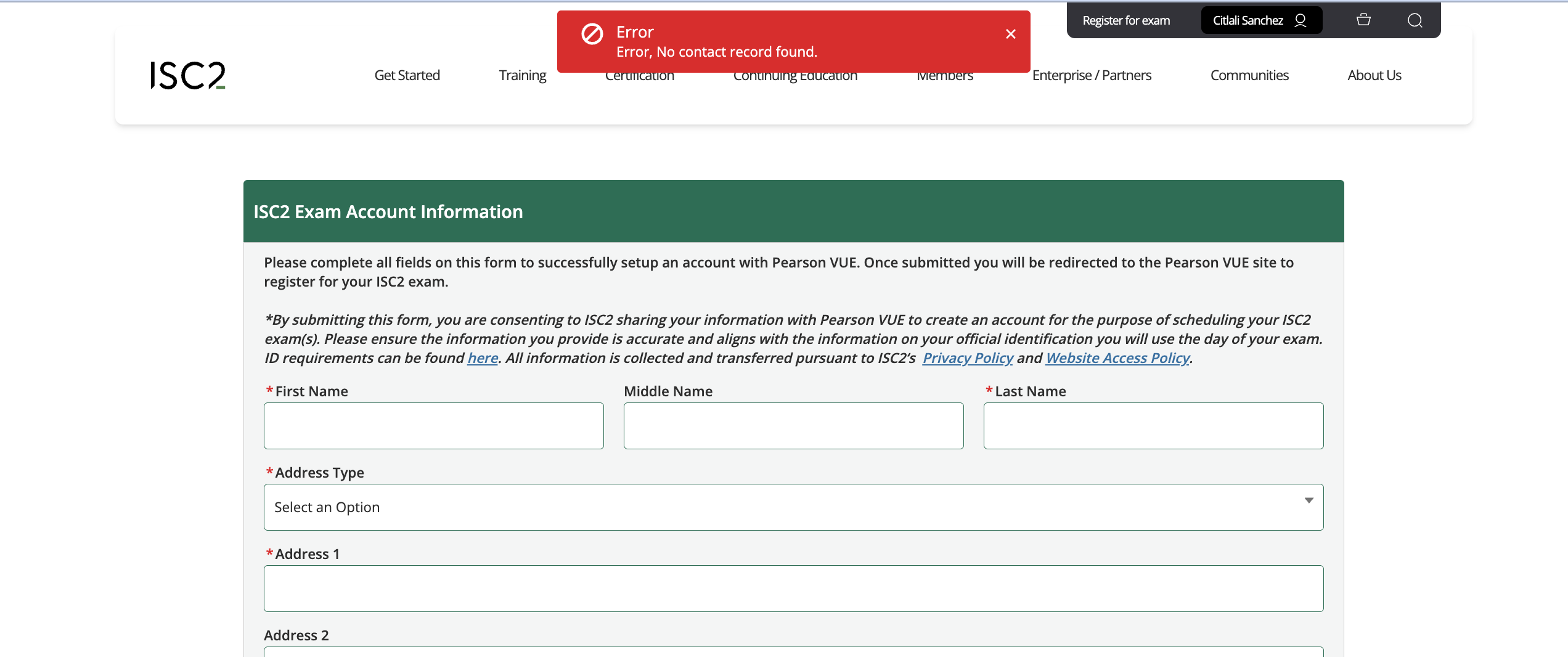The height and width of the screenshot is (657, 1568).
Task: Select the Continuing Education nav item
Action: 794,75
